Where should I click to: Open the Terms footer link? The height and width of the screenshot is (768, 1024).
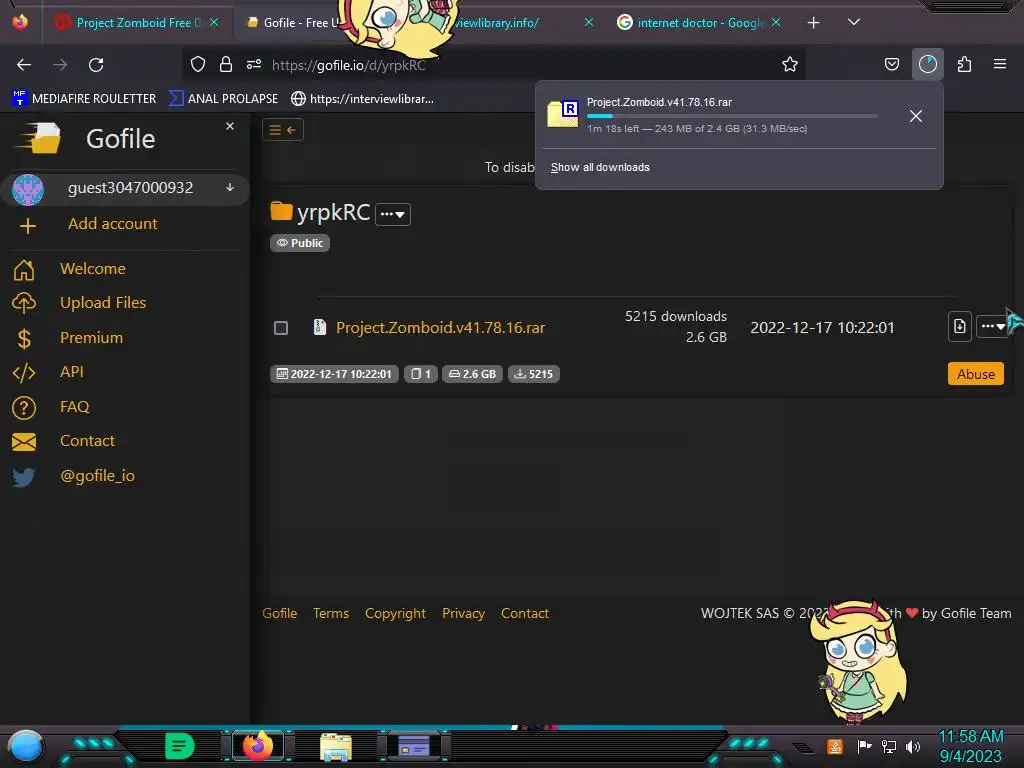point(330,614)
